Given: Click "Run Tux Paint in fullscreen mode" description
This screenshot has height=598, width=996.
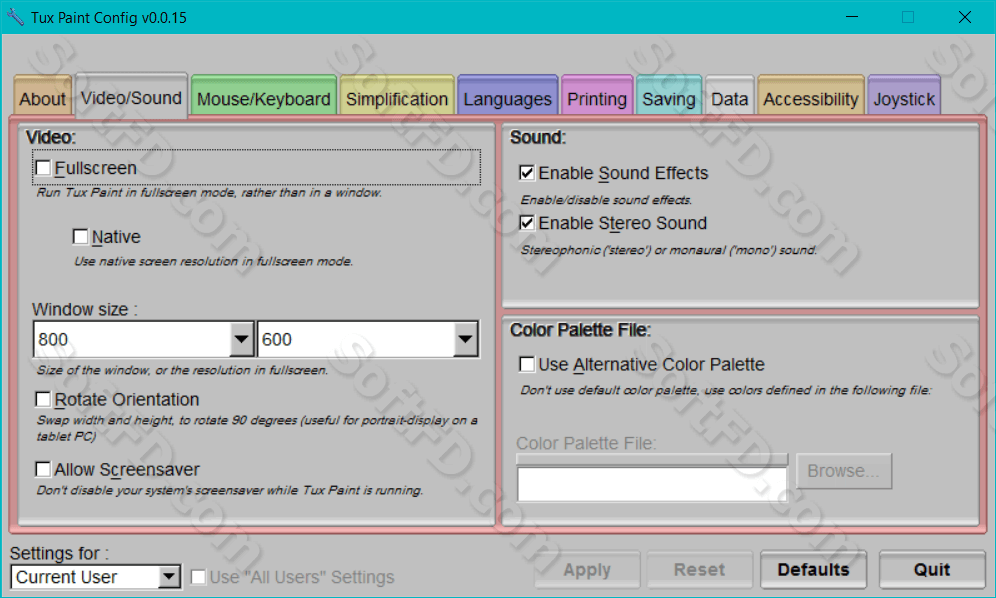Looking at the screenshot, I should click(x=209, y=192).
